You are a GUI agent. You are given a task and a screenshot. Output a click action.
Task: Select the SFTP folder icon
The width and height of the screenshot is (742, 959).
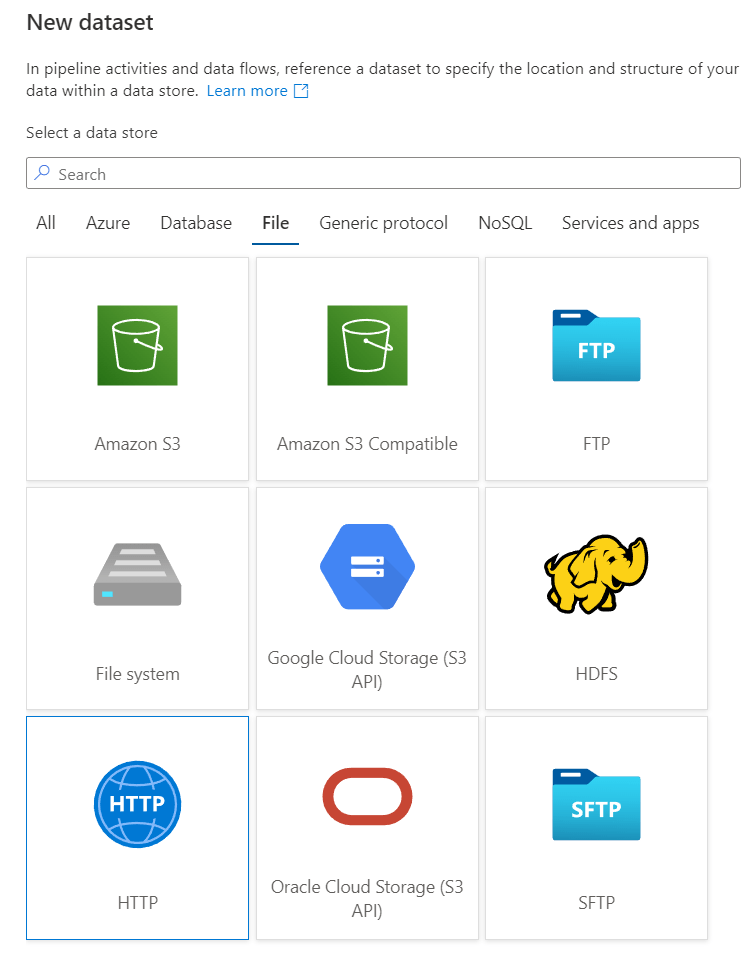click(x=596, y=804)
